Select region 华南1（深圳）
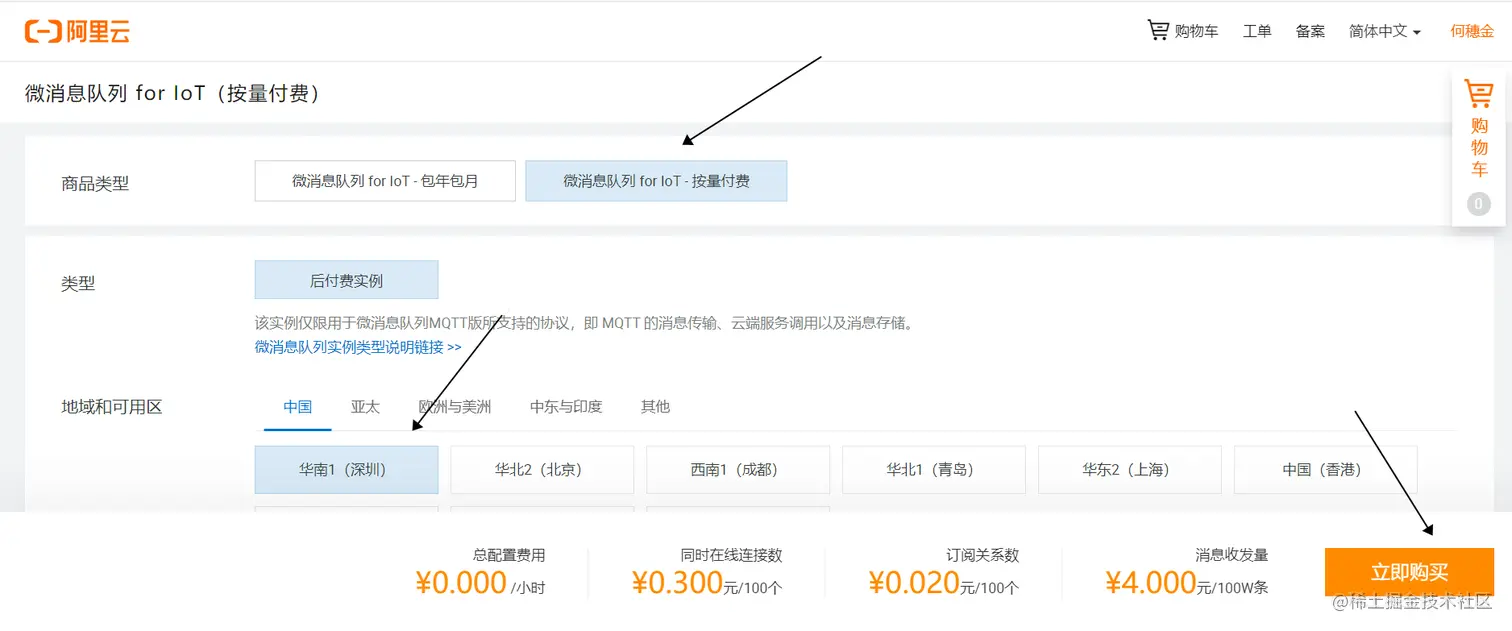The width and height of the screenshot is (1512, 631). (x=346, y=469)
